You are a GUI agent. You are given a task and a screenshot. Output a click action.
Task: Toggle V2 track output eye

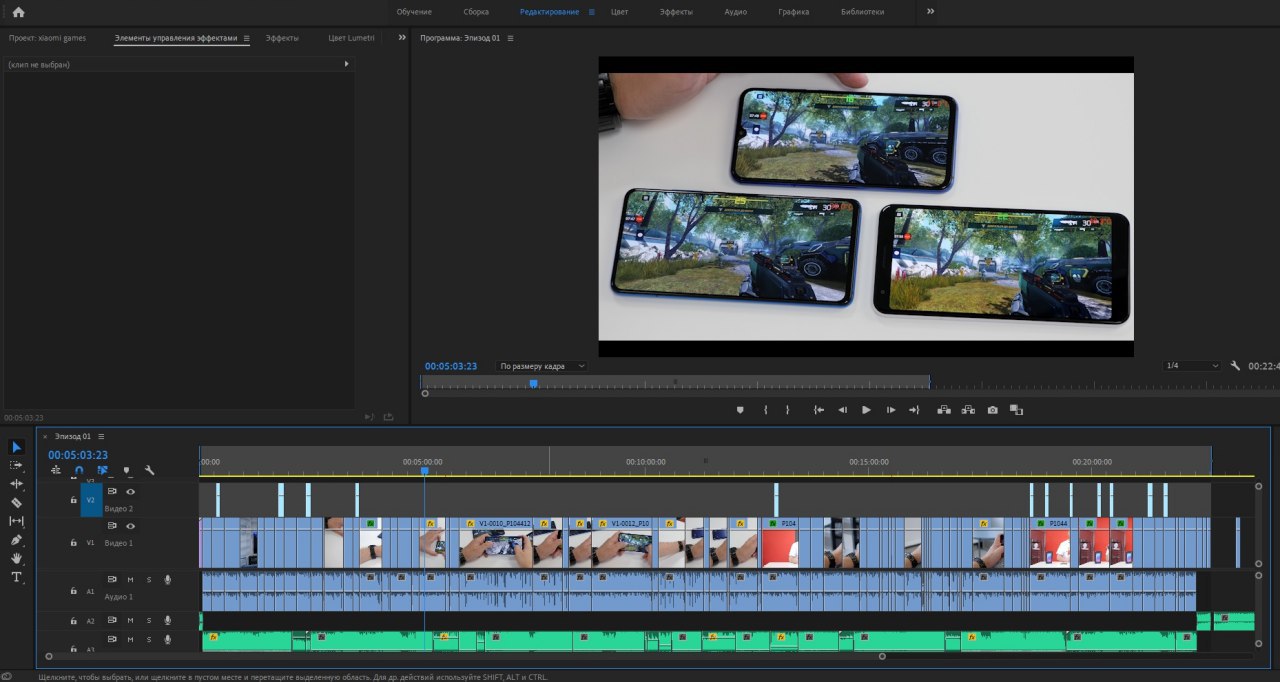coord(130,492)
